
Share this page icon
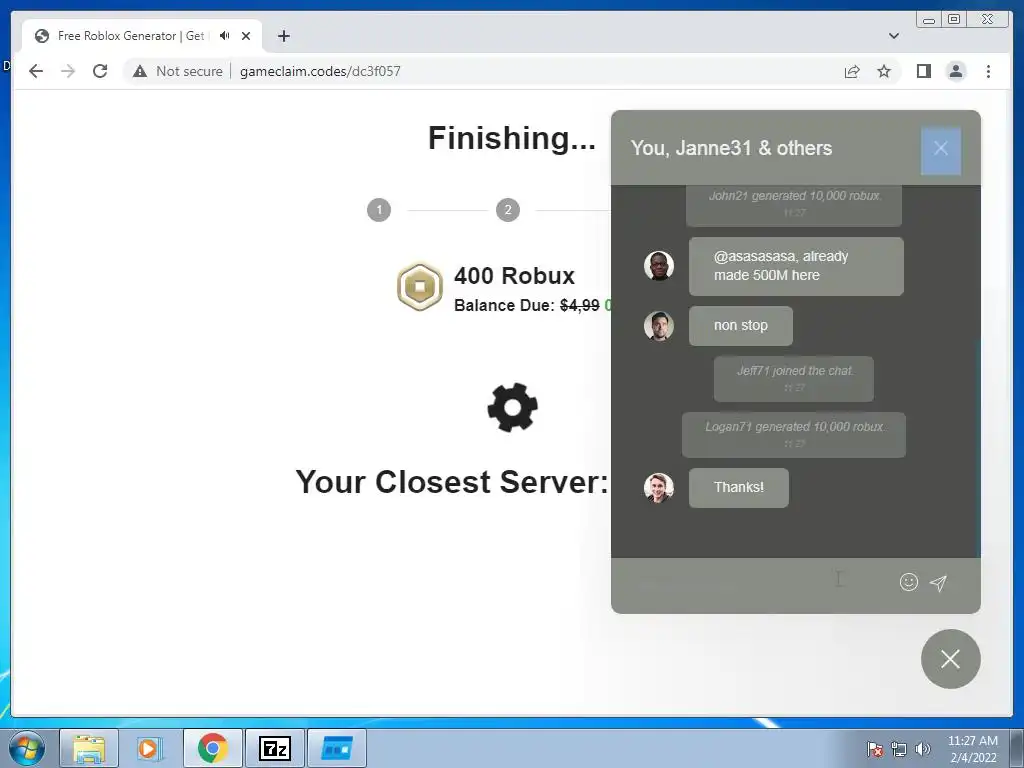(852, 71)
